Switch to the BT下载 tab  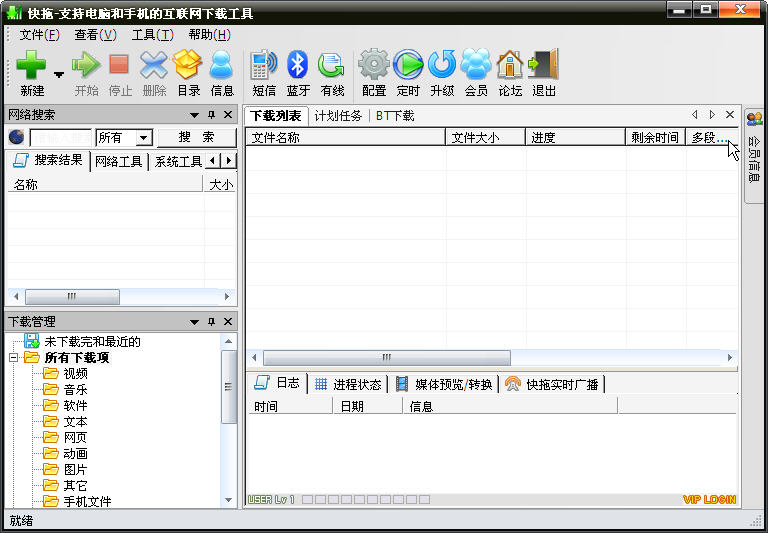click(395, 116)
